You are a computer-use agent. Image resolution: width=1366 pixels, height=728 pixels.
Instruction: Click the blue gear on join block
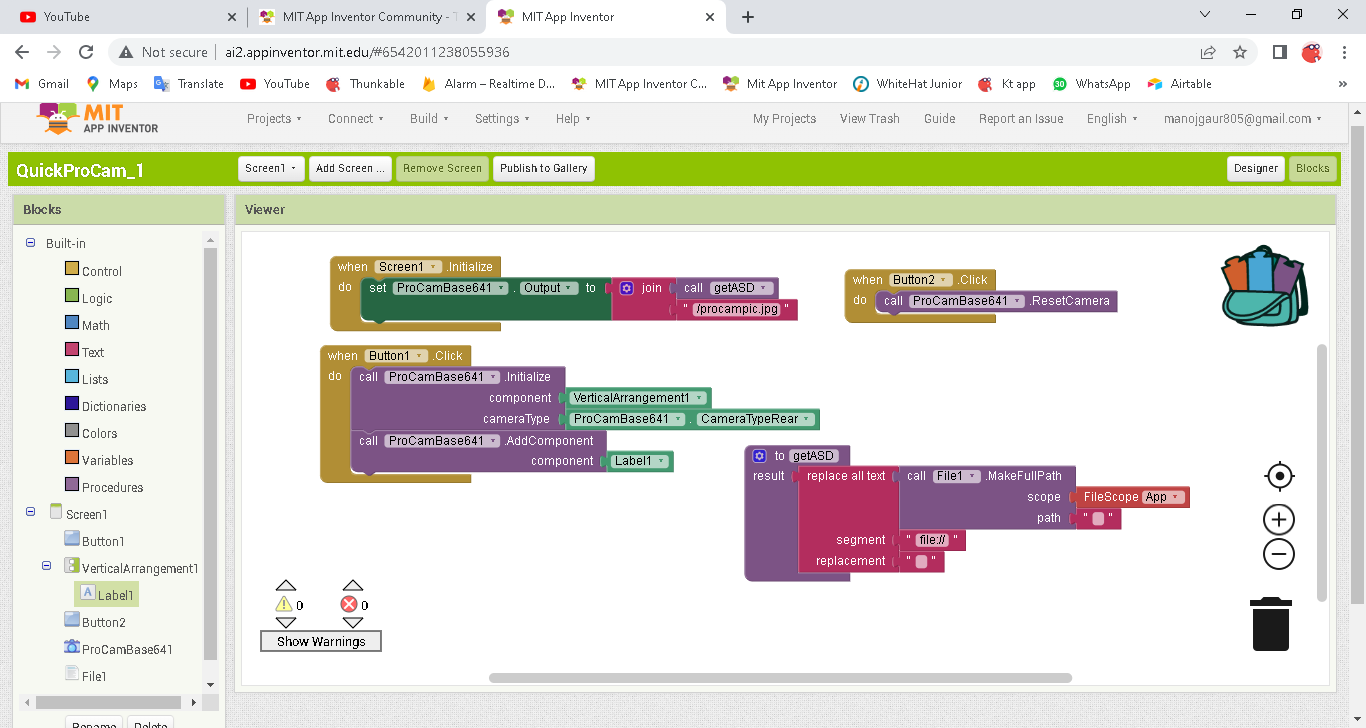coord(627,288)
